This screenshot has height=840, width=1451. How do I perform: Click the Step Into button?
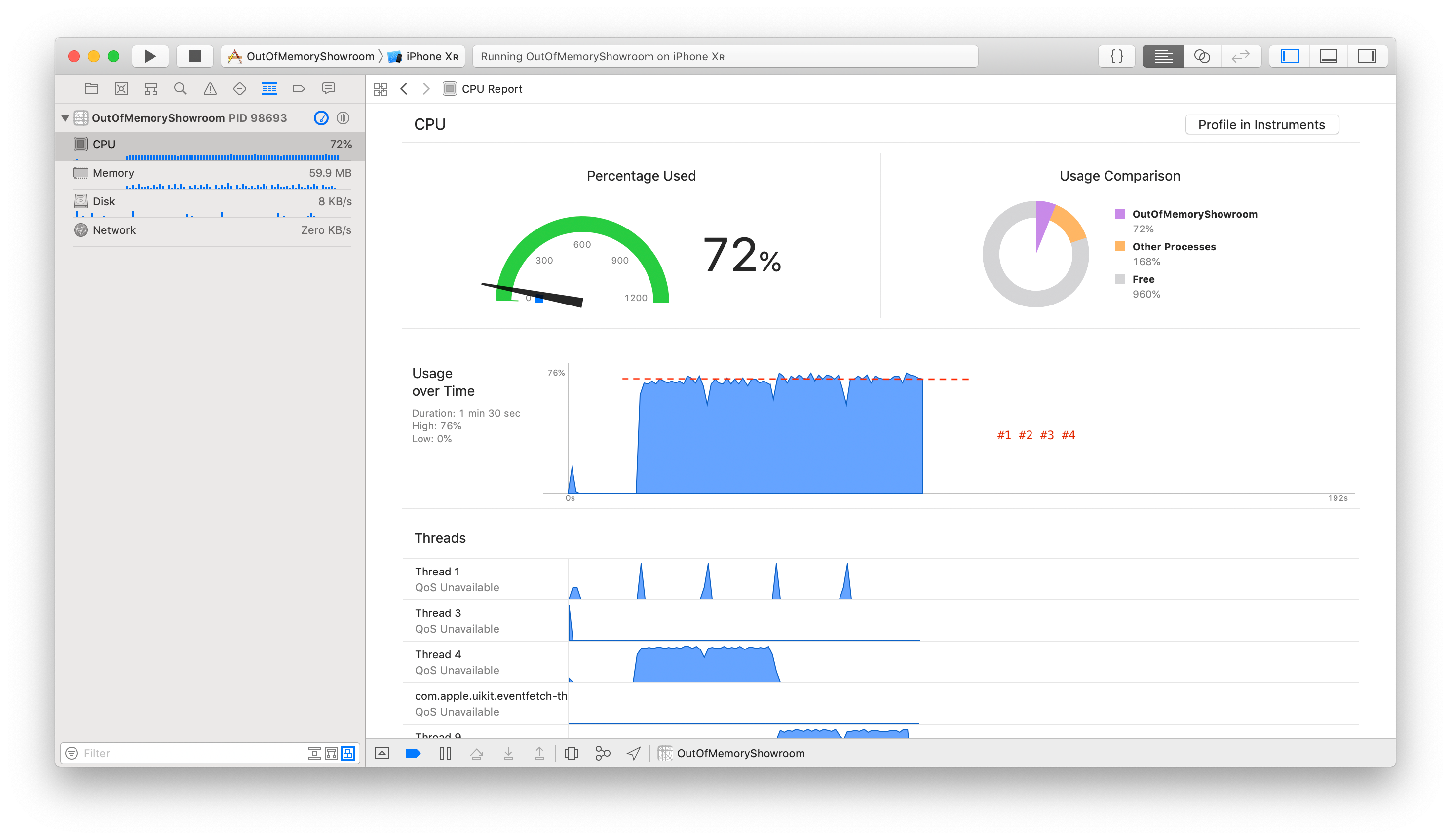click(508, 753)
